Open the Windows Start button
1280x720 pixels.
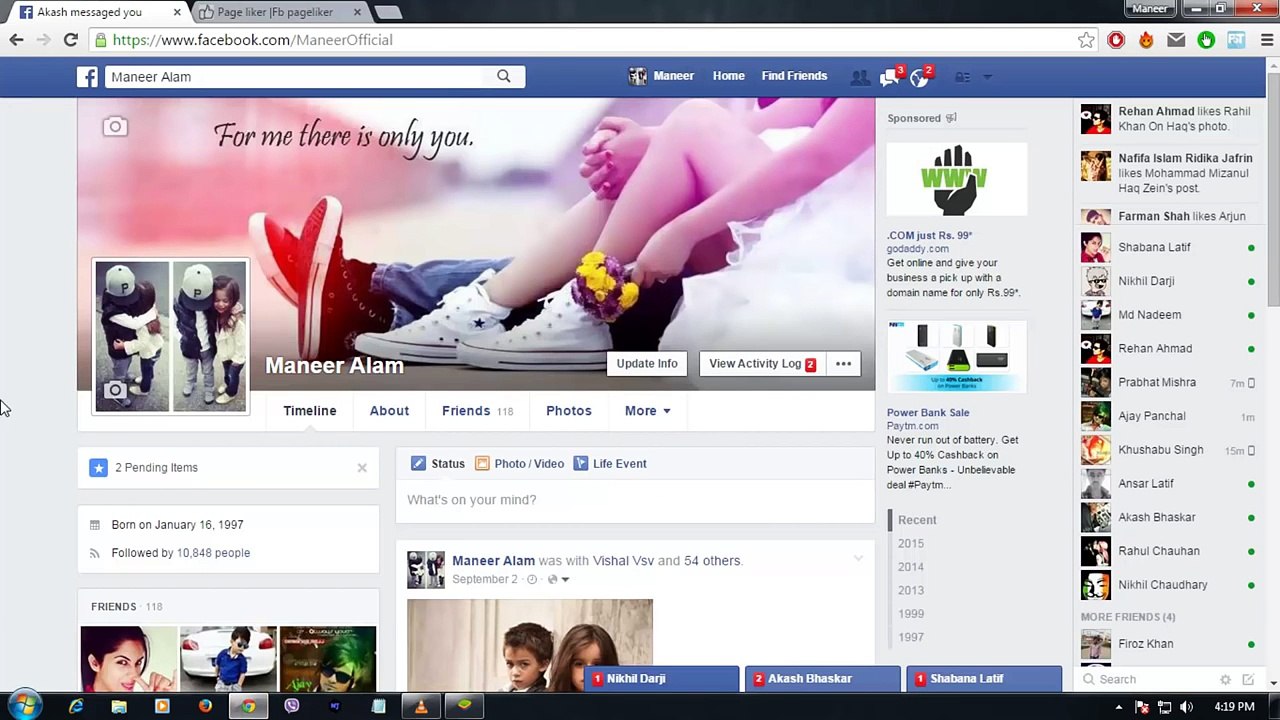[x=24, y=706]
